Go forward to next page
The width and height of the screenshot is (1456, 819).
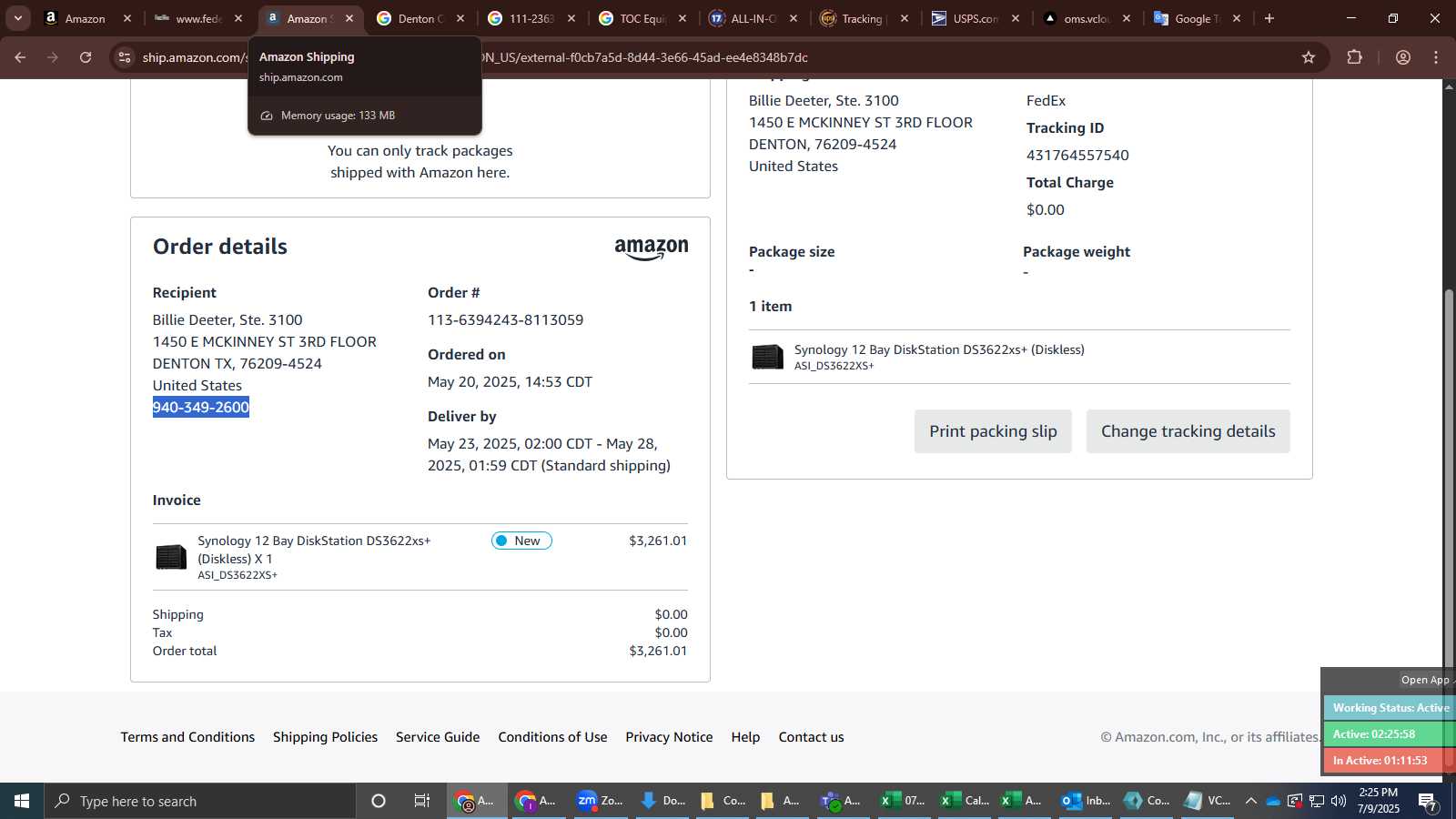53,57
